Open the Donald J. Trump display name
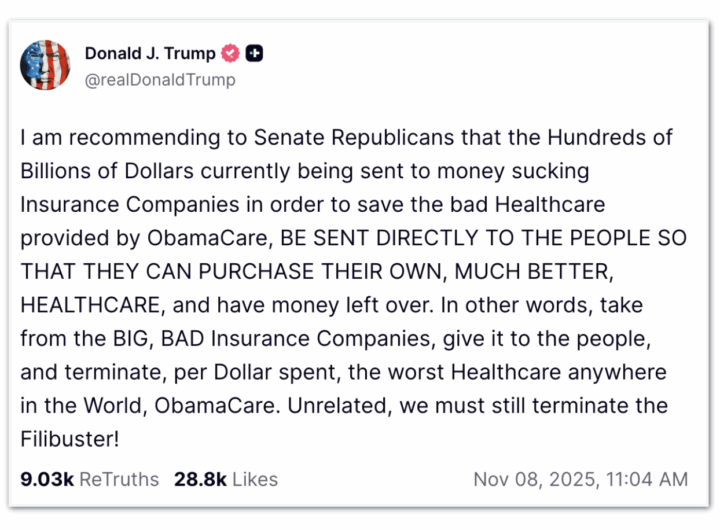 click(150, 54)
